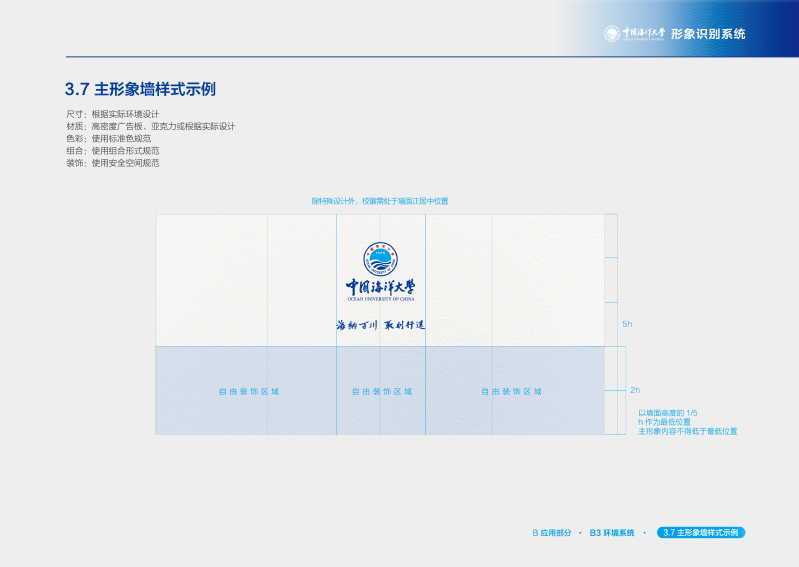Click the middle 自由装饰区域 label
The width and height of the screenshot is (799, 567).
[381, 391]
